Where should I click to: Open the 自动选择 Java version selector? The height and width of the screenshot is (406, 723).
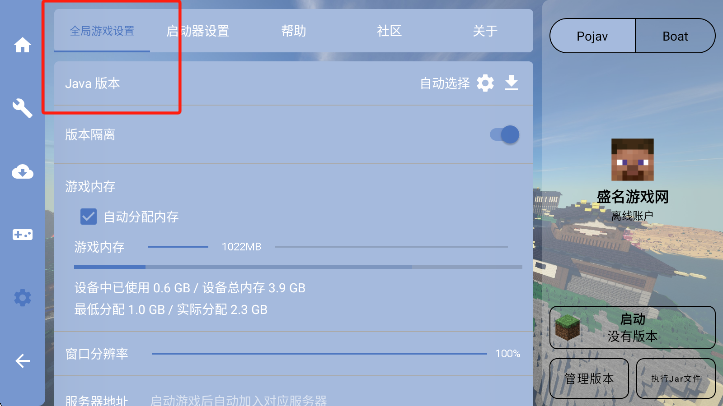click(x=444, y=83)
